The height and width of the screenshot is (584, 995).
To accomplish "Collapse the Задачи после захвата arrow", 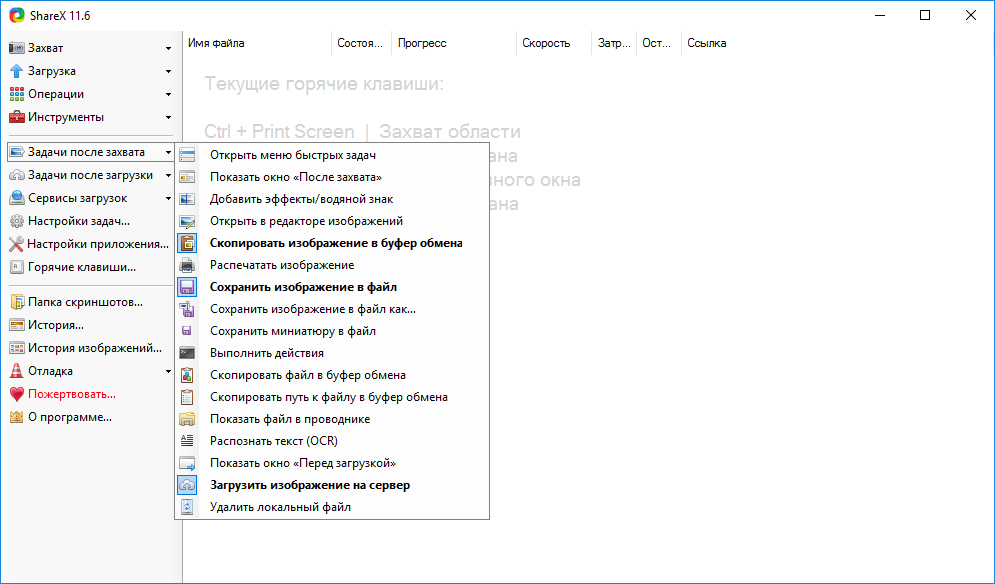I will pos(168,152).
